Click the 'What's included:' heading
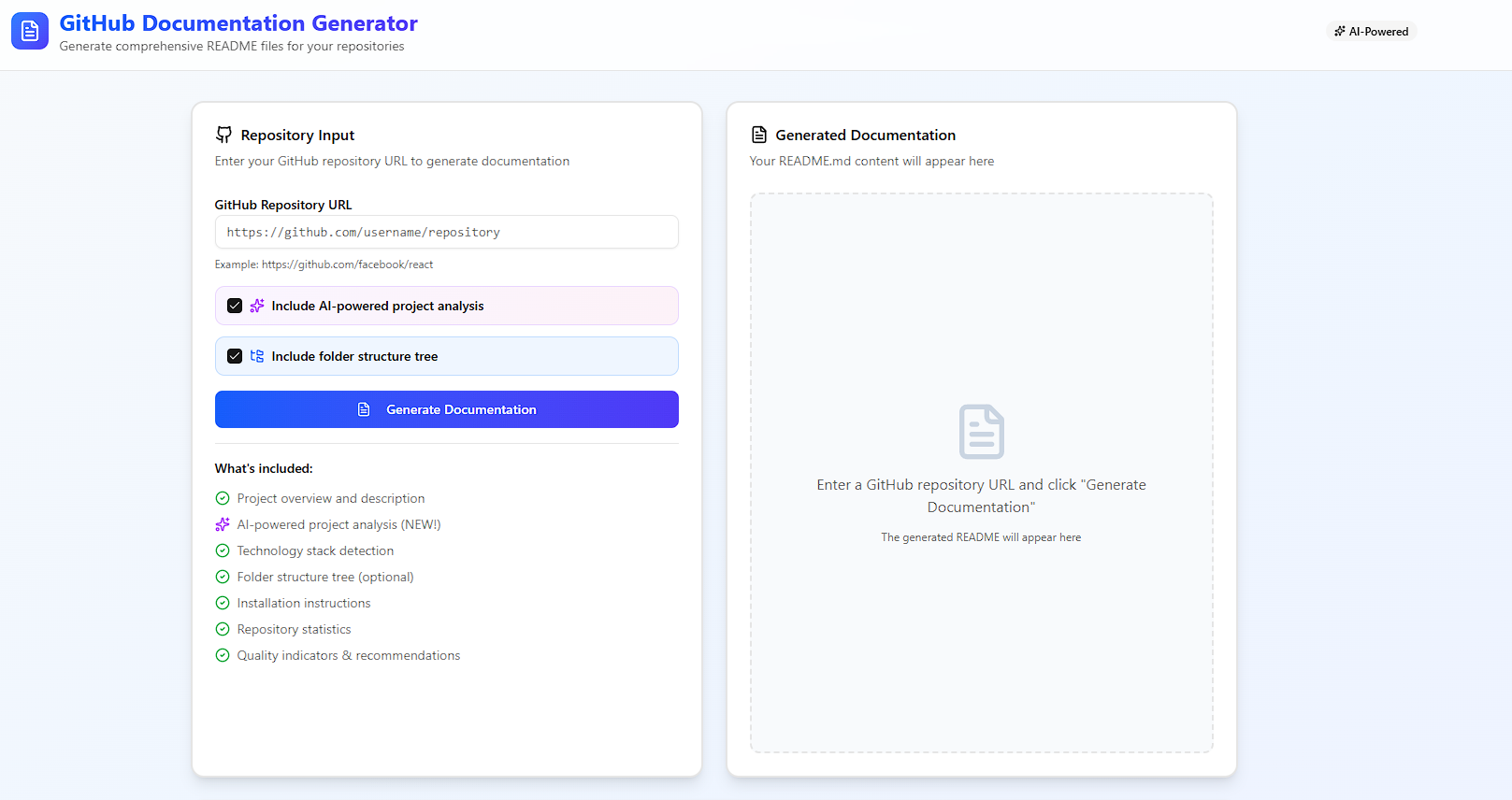Viewport: 1512px width, 800px height. pyautogui.click(x=264, y=468)
